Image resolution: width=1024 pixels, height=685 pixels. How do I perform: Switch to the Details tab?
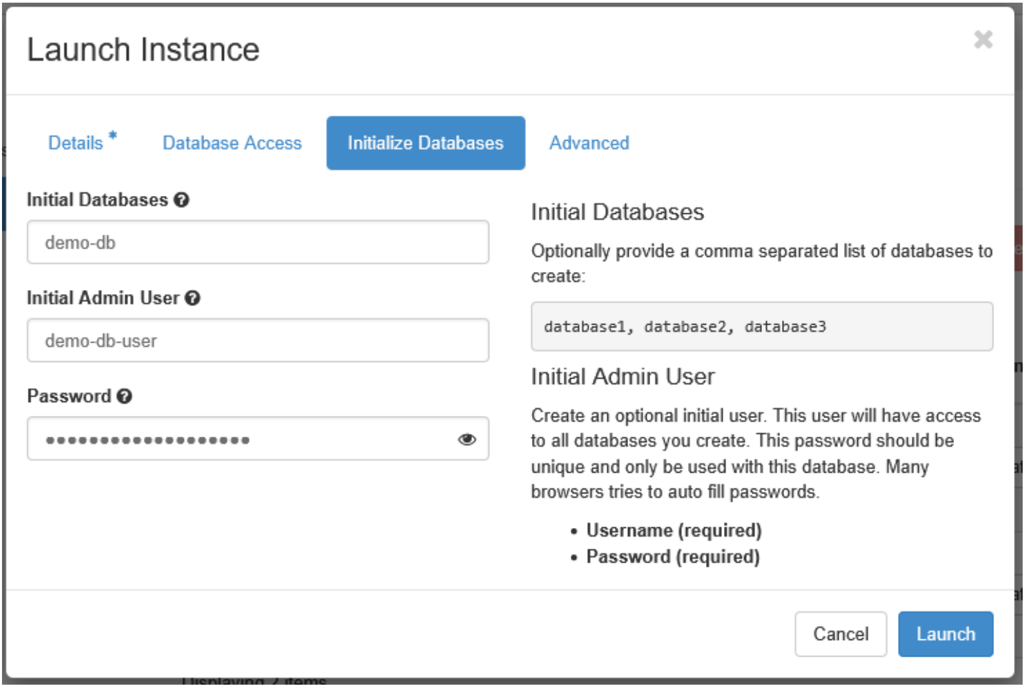(x=76, y=143)
